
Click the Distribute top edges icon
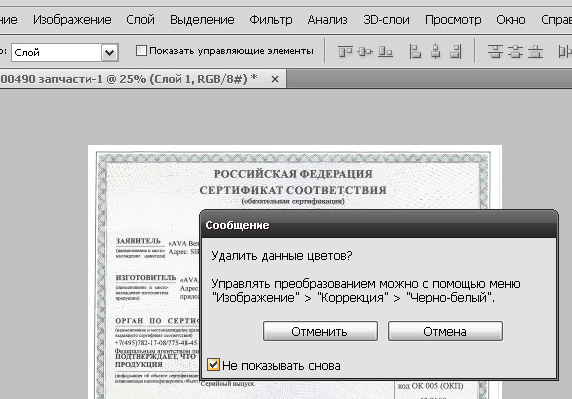[x=495, y=51]
